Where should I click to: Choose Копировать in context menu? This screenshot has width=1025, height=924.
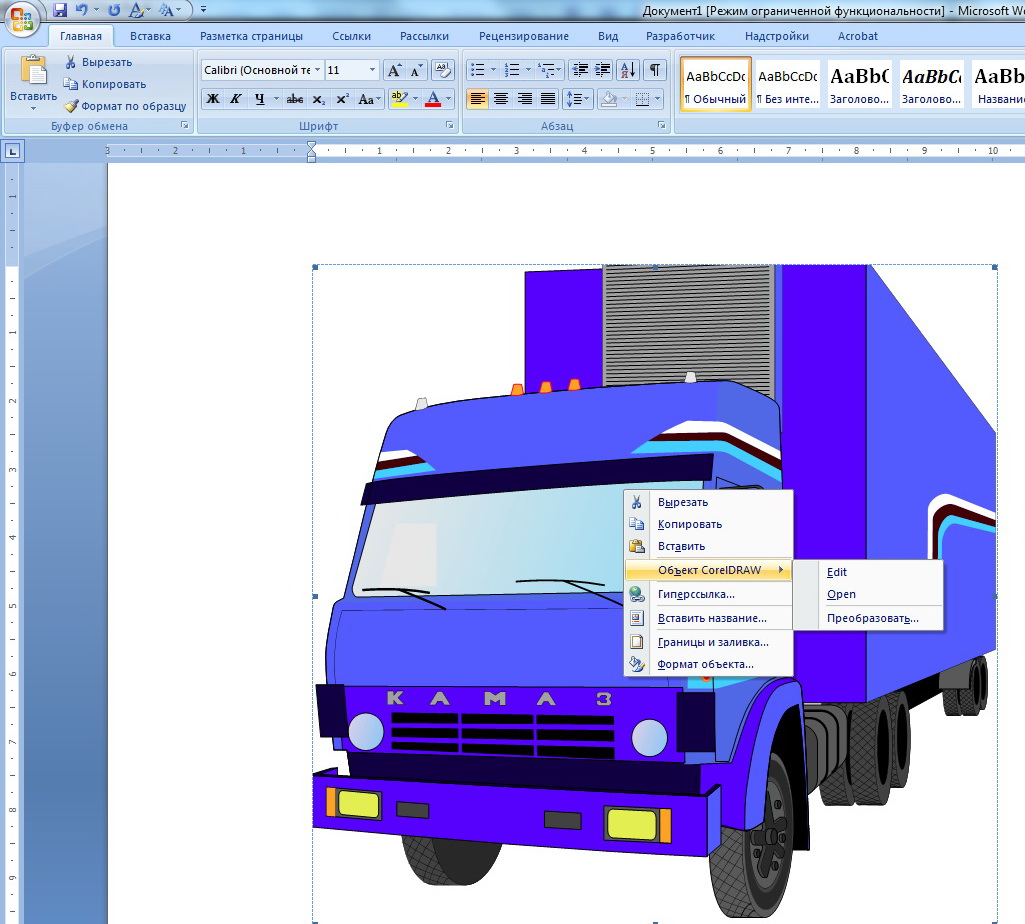click(709, 524)
